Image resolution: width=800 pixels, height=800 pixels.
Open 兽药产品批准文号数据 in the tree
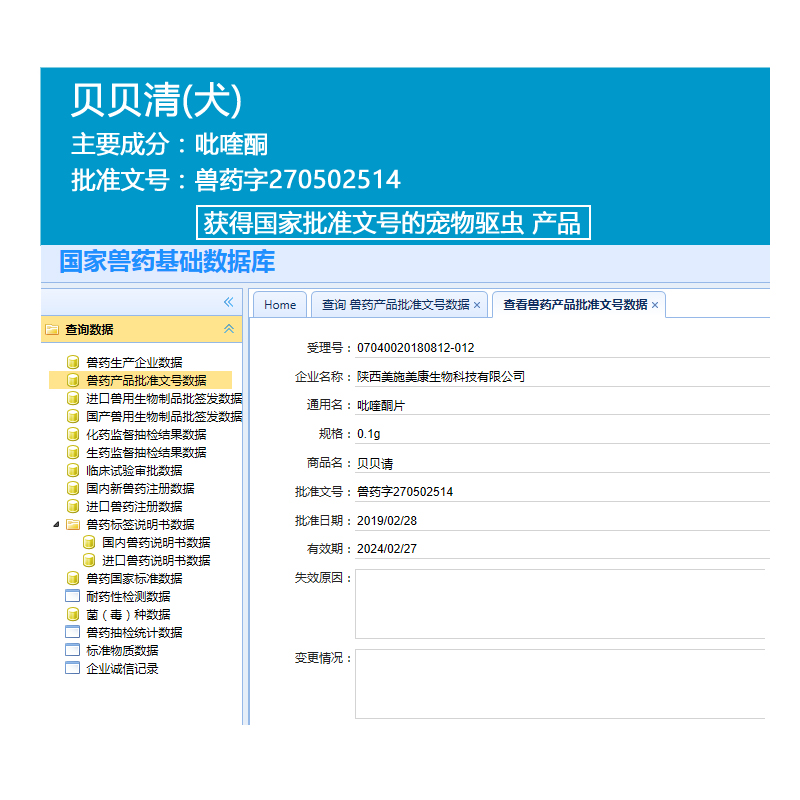point(146,380)
